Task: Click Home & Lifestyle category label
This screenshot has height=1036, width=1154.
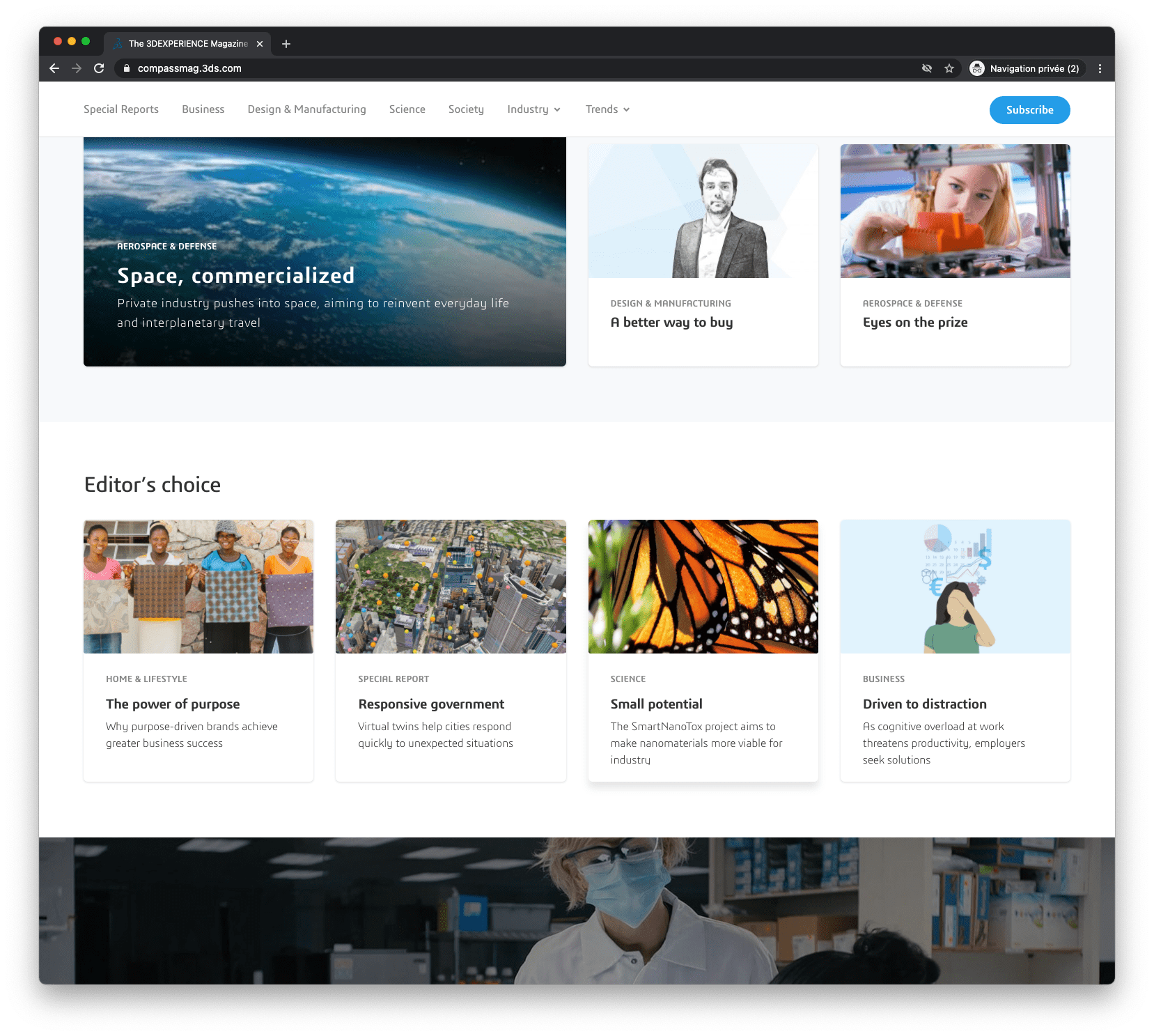Action: tap(146, 679)
